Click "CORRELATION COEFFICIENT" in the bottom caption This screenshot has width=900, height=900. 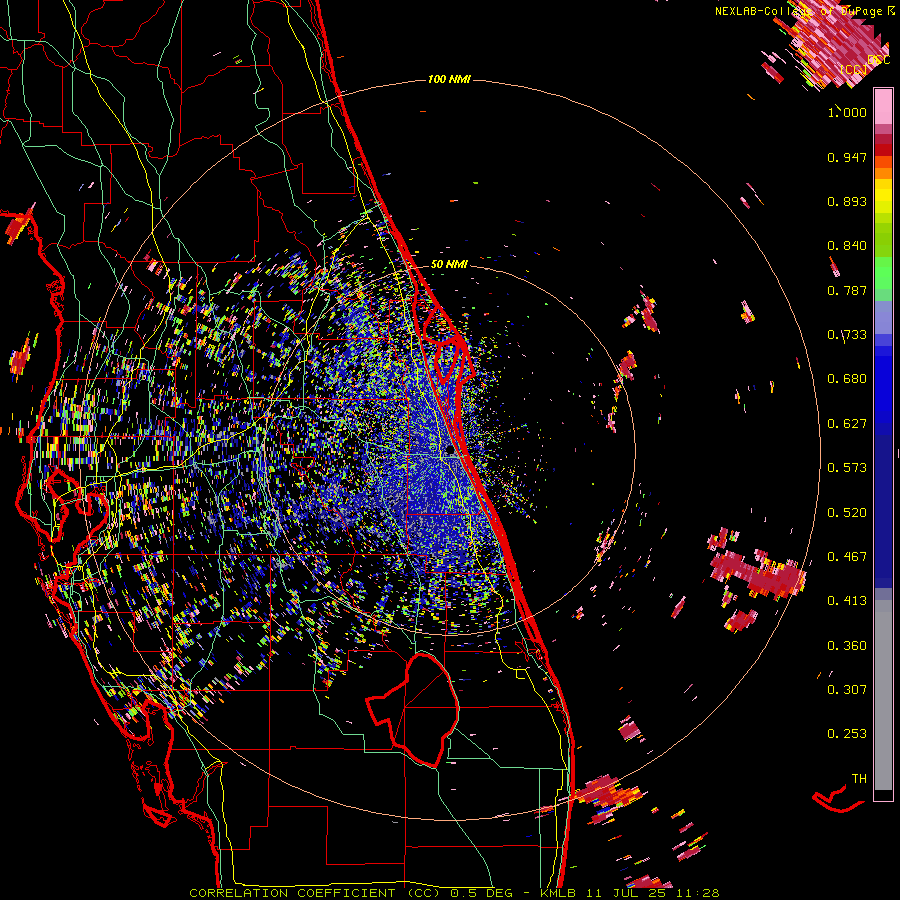click(292, 893)
